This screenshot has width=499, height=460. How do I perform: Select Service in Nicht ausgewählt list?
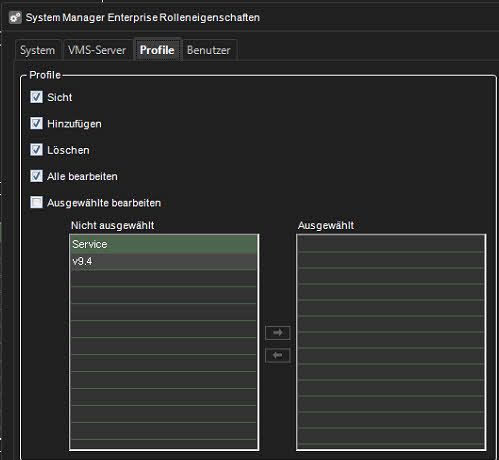click(164, 244)
